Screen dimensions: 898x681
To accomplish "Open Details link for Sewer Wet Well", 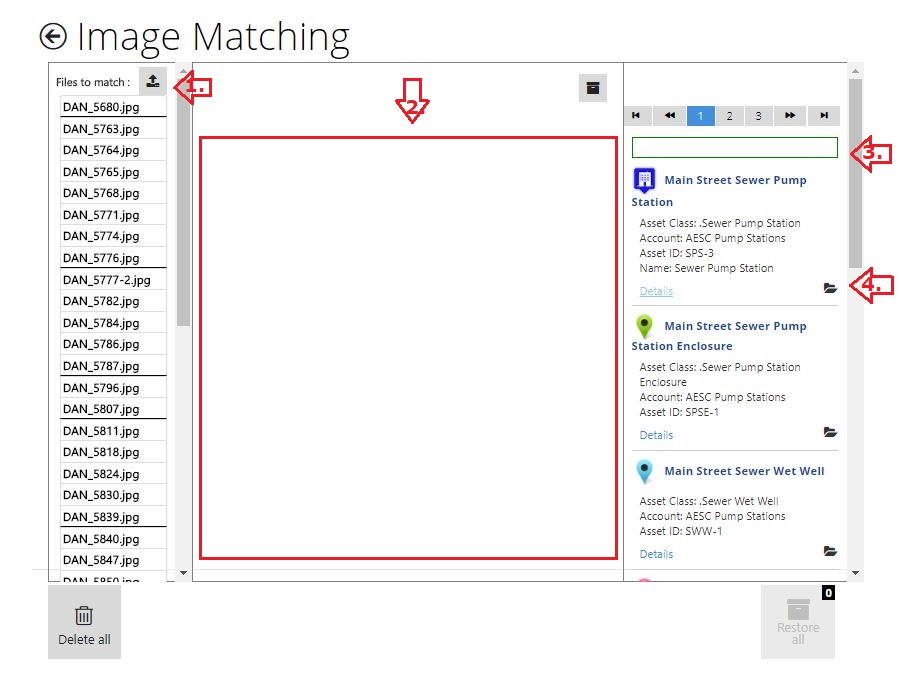I will 656,554.
